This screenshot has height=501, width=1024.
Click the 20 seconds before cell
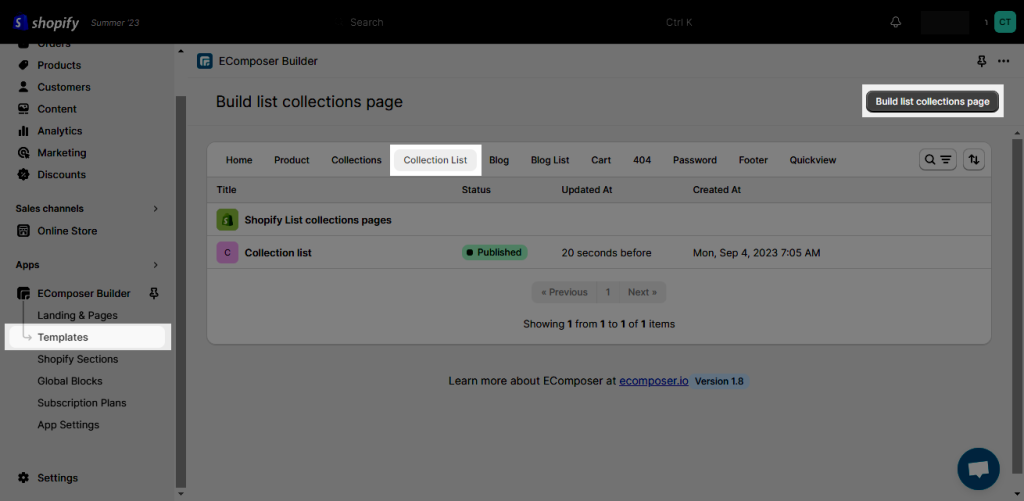(607, 253)
